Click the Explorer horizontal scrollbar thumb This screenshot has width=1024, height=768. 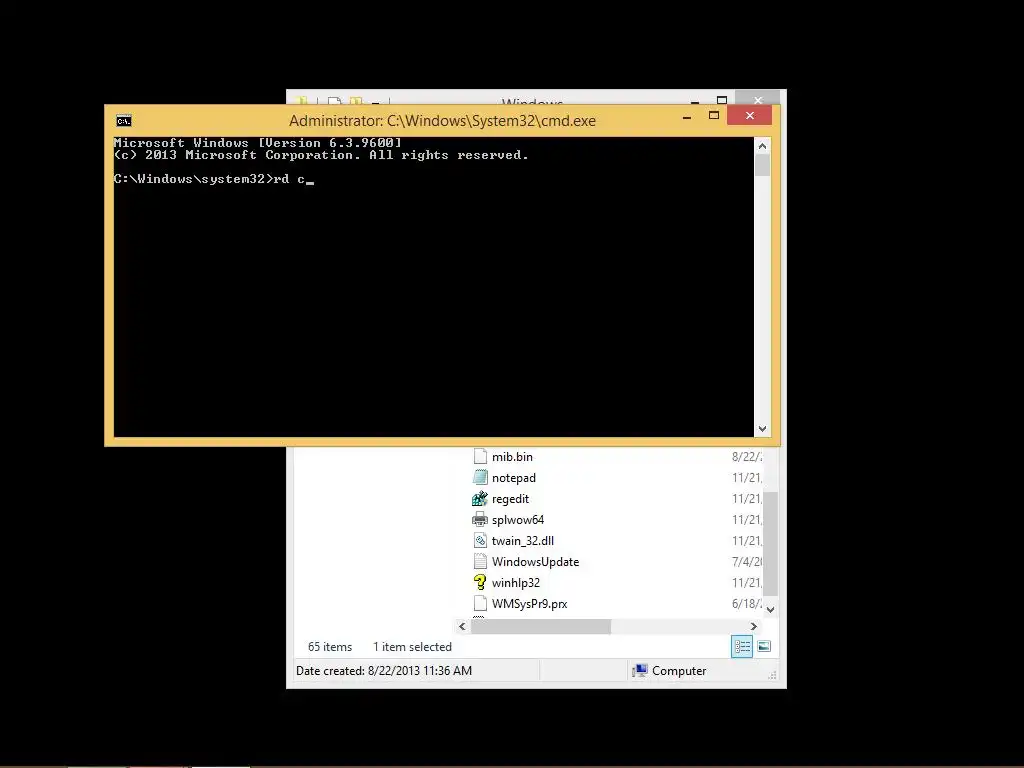[x=541, y=626]
